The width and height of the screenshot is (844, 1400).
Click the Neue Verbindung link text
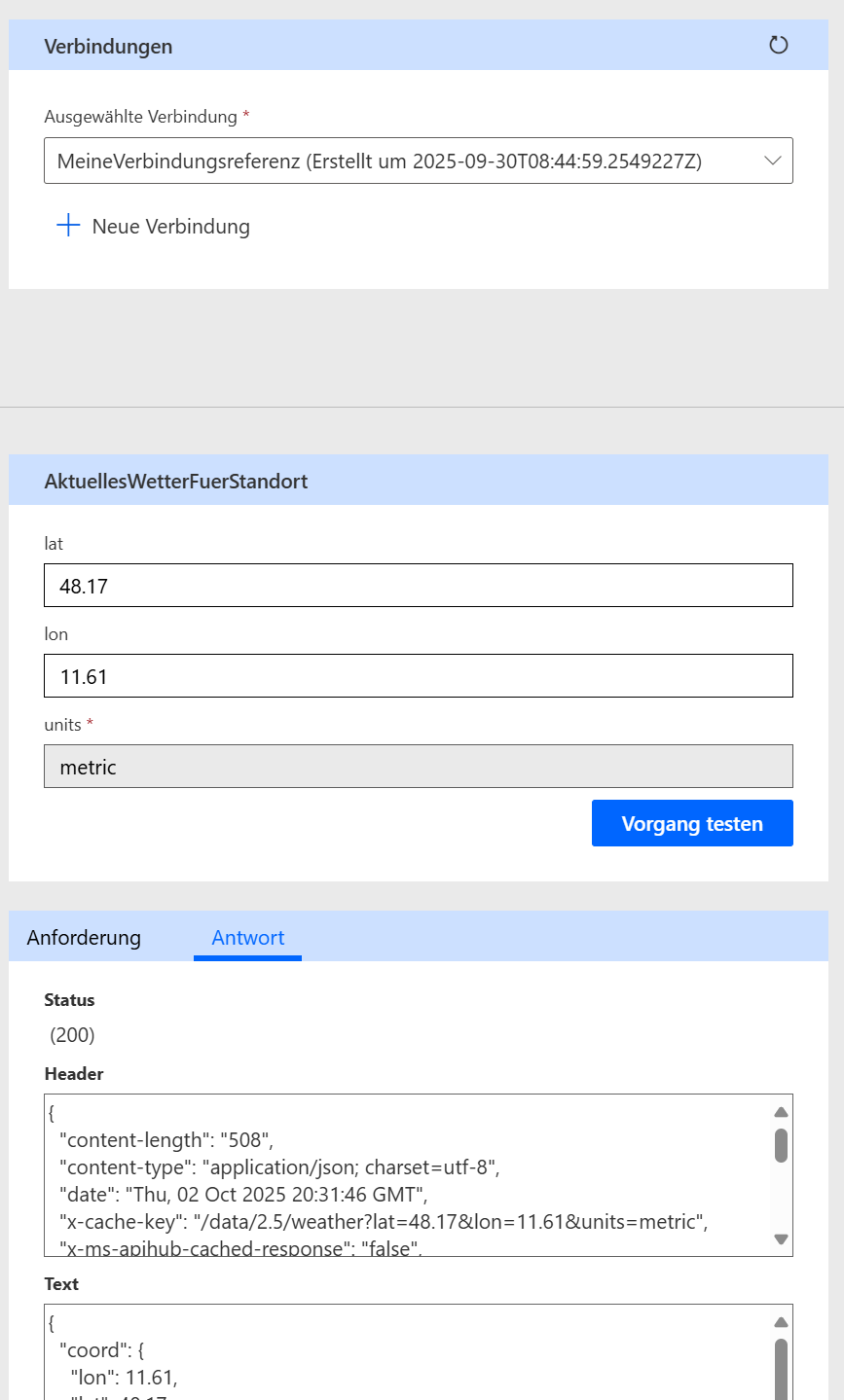171,227
